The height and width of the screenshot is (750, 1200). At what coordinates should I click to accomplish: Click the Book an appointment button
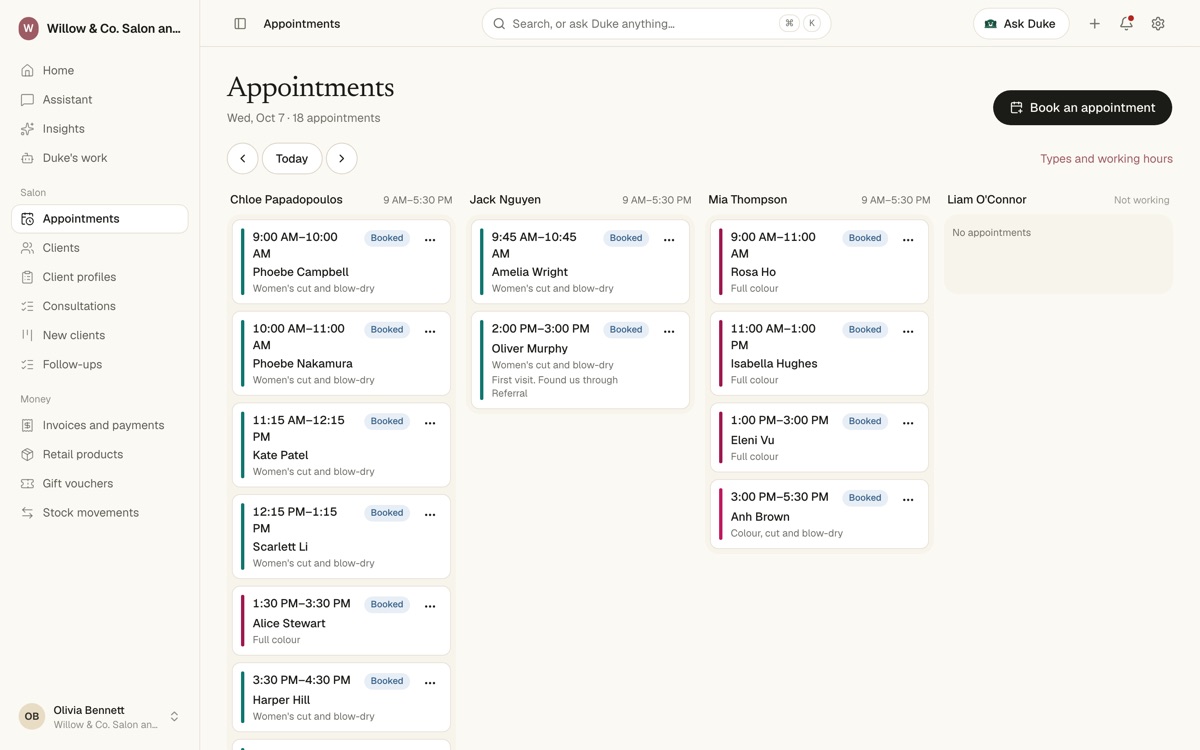tap(1082, 108)
